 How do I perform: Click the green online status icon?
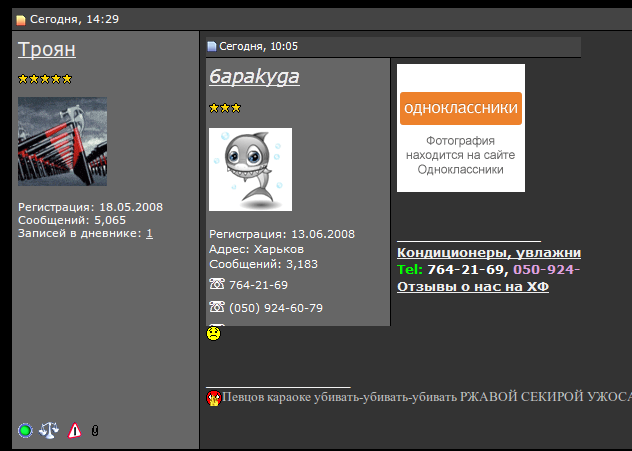(25, 430)
